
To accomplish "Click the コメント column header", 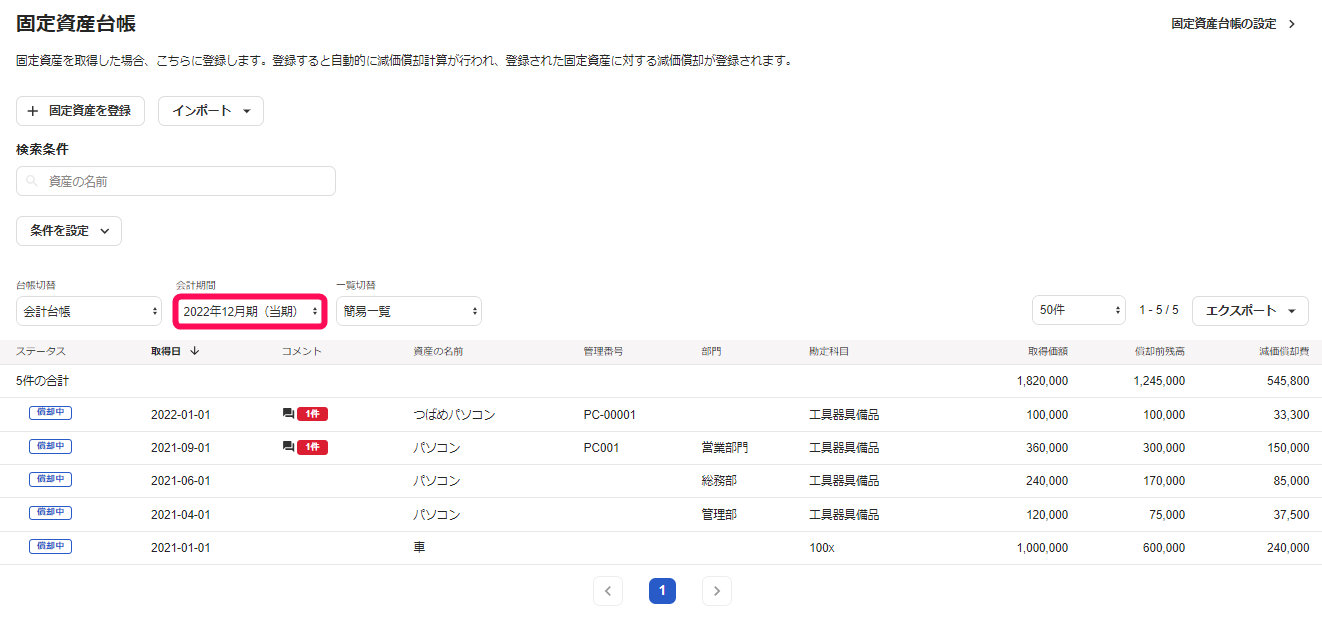I will (302, 351).
